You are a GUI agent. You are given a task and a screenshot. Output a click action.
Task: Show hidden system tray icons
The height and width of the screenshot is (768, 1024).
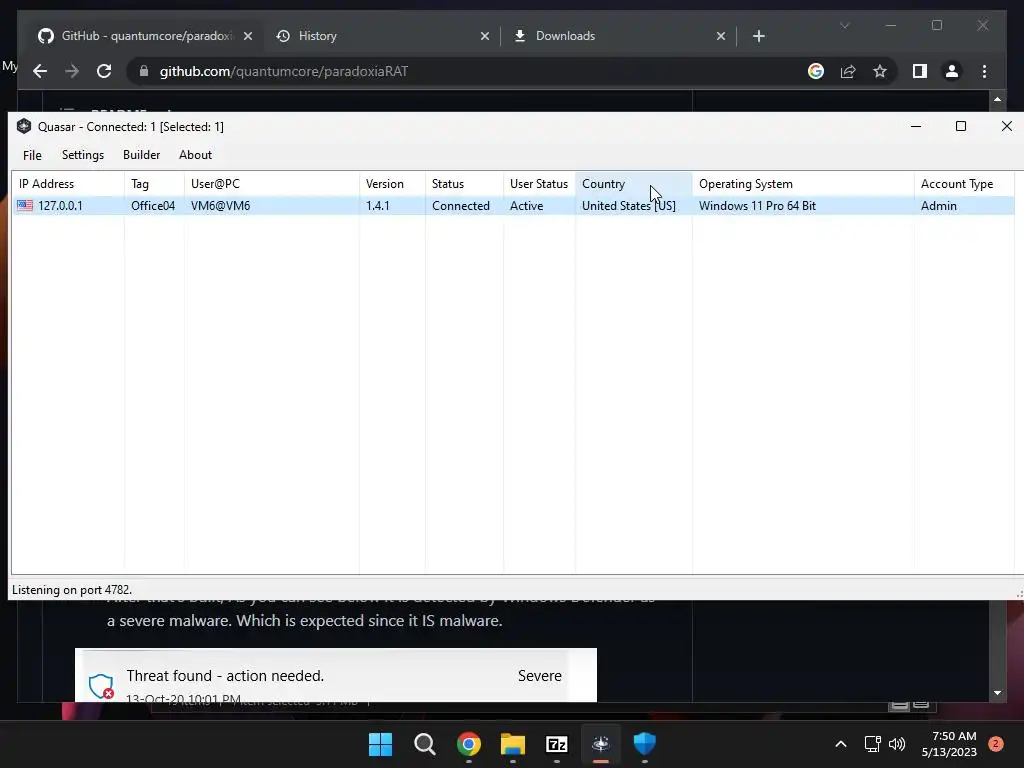pos(841,744)
